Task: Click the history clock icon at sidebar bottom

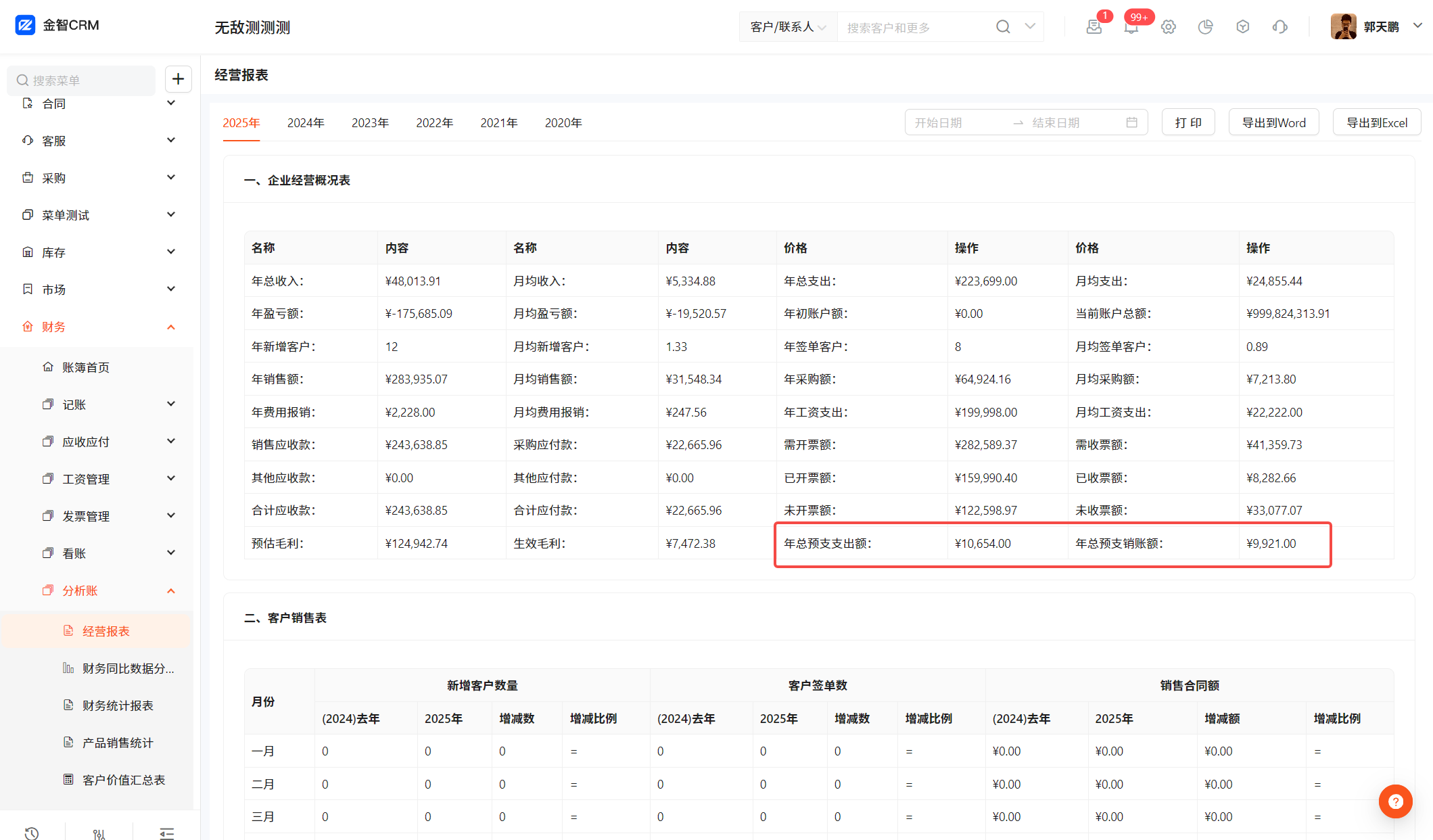Action: pyautogui.click(x=32, y=833)
